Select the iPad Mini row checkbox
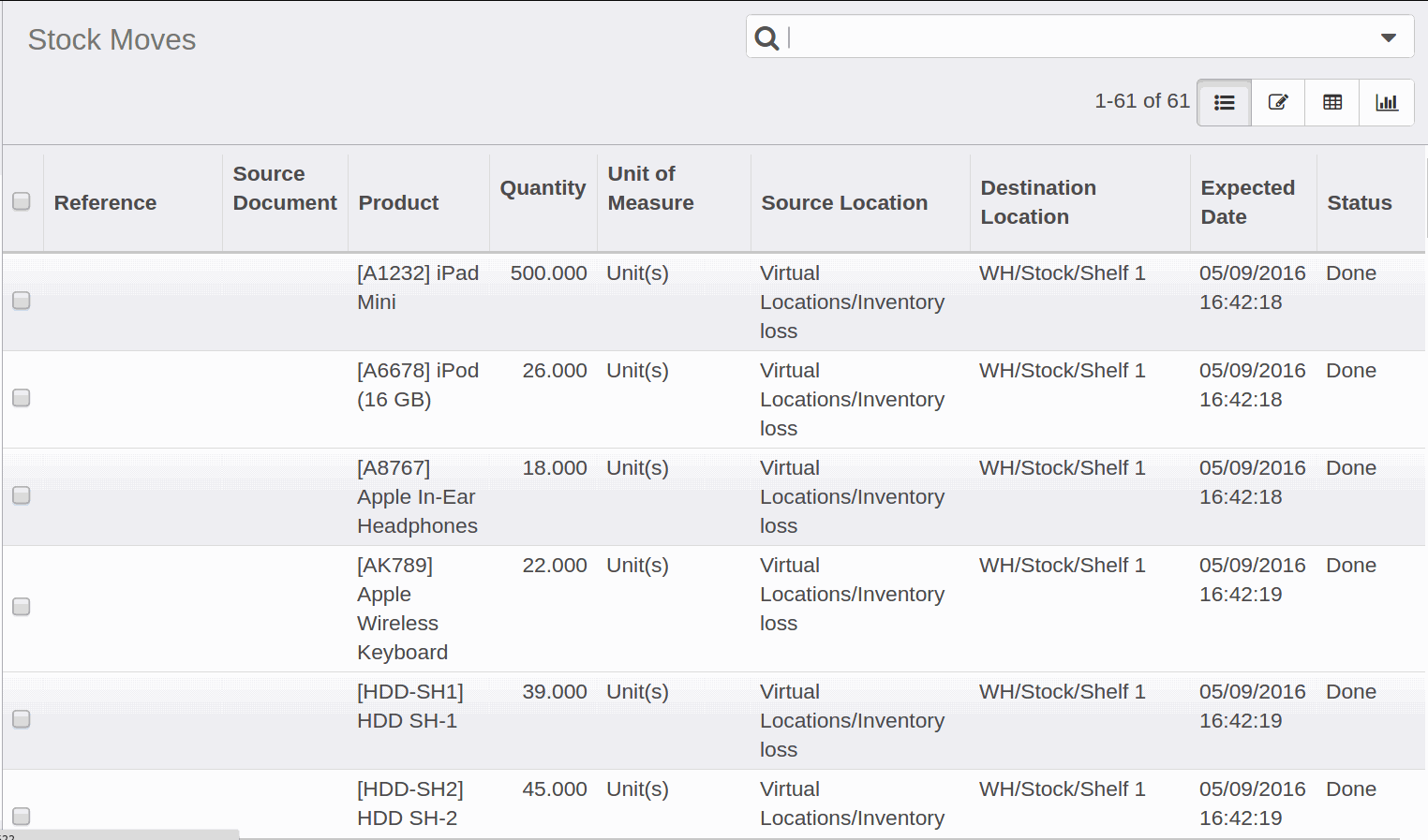The height and width of the screenshot is (840, 1428). (x=22, y=301)
